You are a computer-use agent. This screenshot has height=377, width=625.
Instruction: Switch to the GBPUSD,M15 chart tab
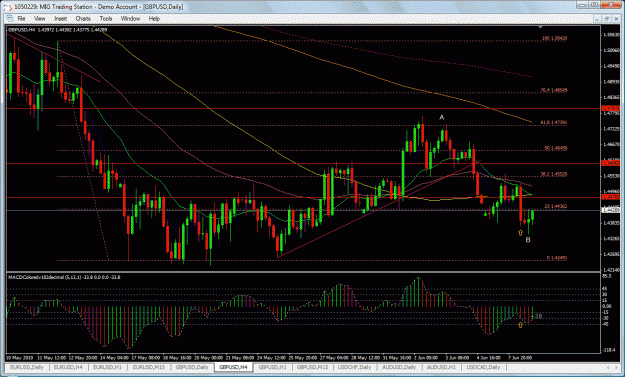pyautogui.click(x=312, y=367)
